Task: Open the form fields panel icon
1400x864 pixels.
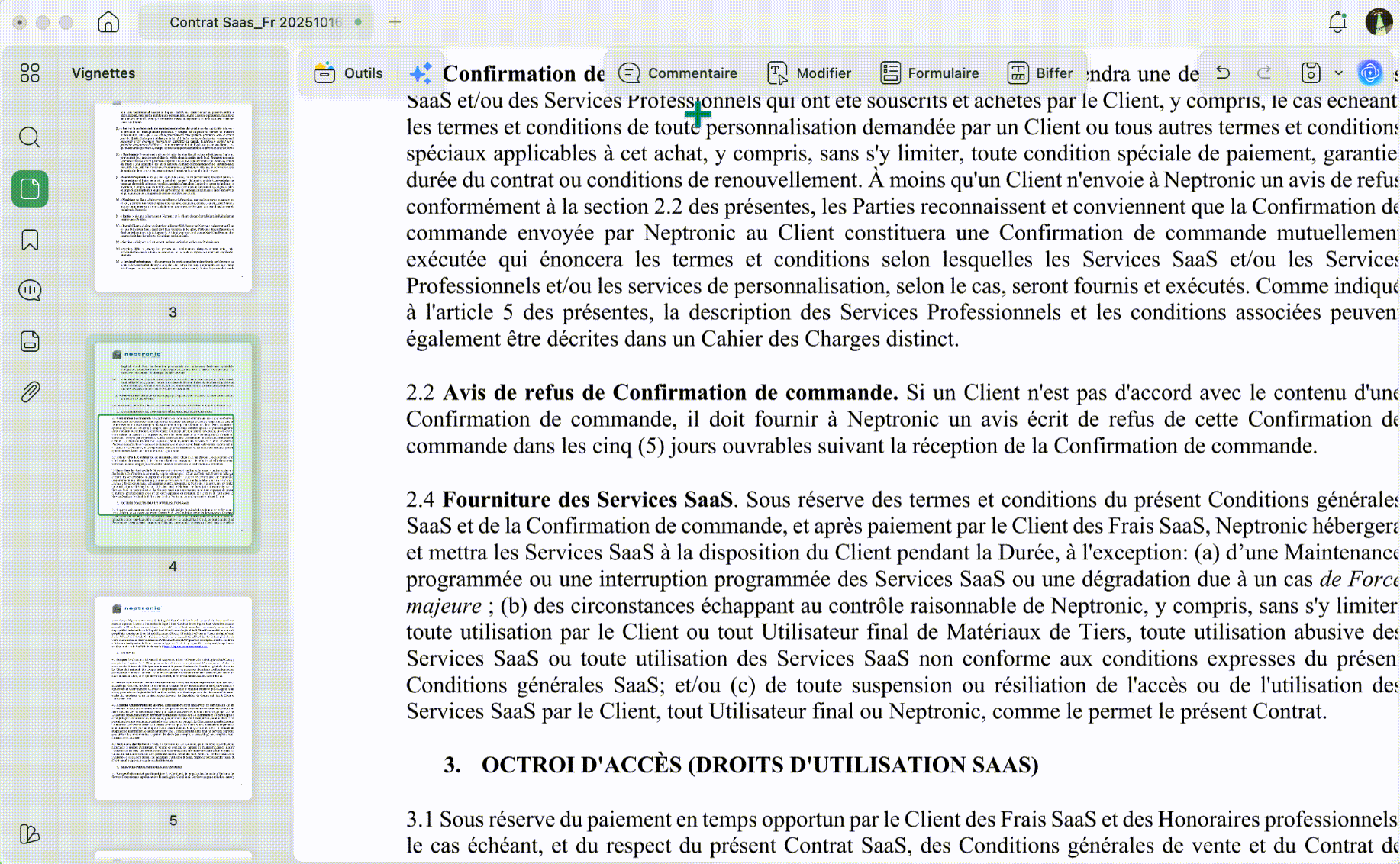Action: pyautogui.click(x=30, y=341)
